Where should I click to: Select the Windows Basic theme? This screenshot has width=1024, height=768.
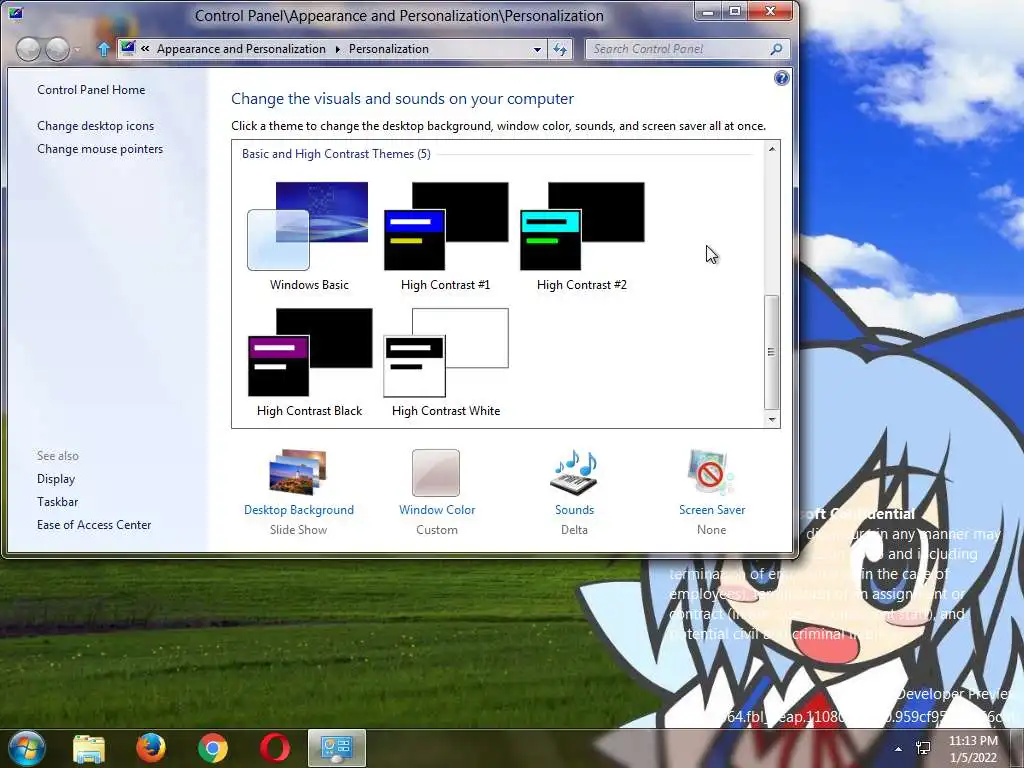[308, 236]
